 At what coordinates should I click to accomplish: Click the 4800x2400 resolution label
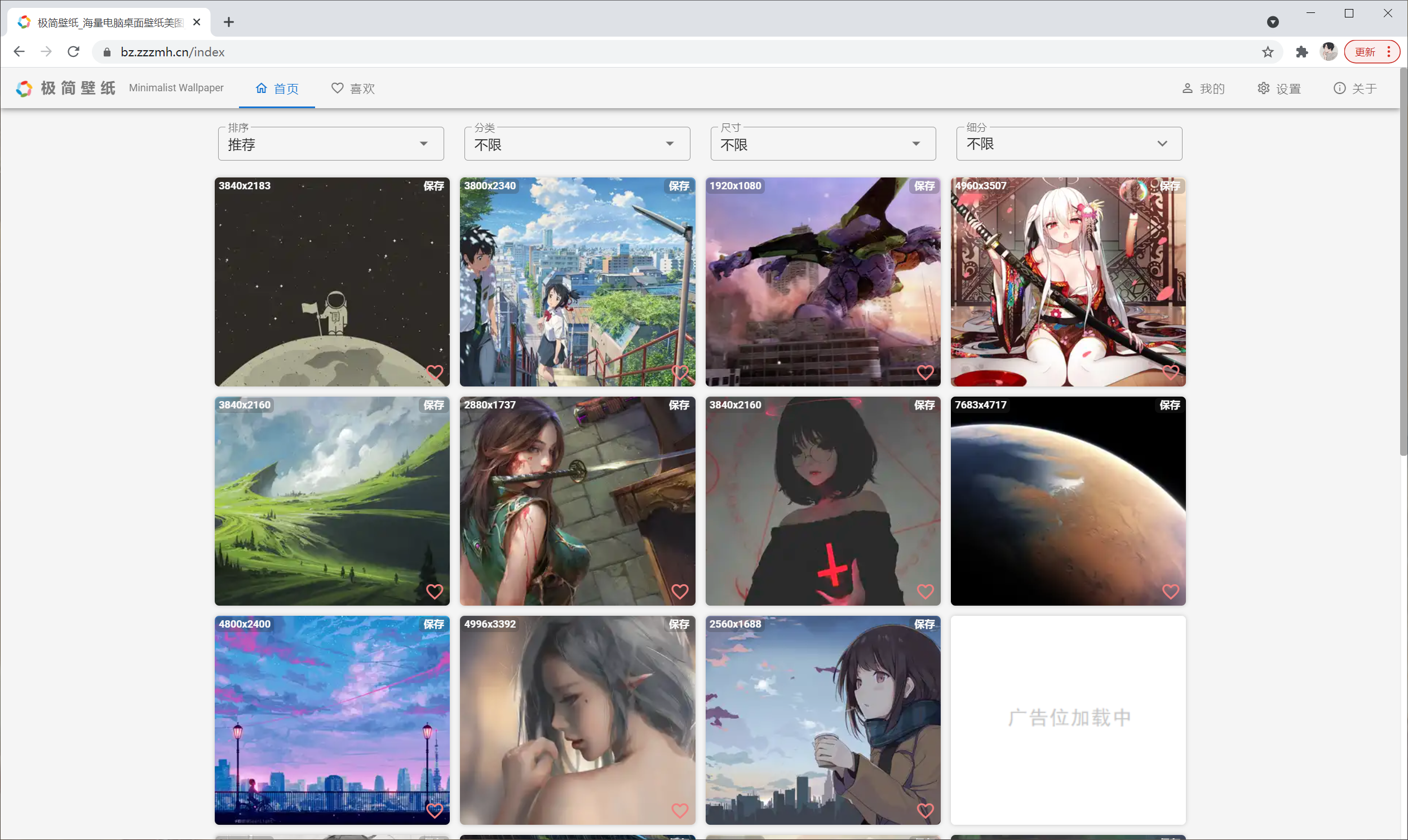(245, 624)
